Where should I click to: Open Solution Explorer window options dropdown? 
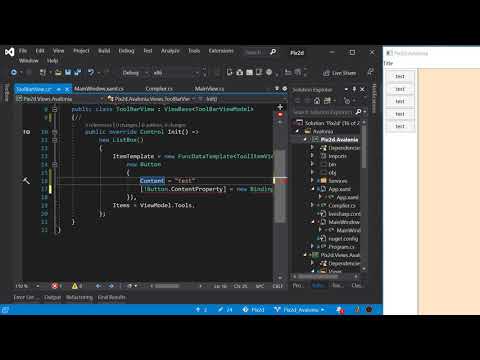346,89
